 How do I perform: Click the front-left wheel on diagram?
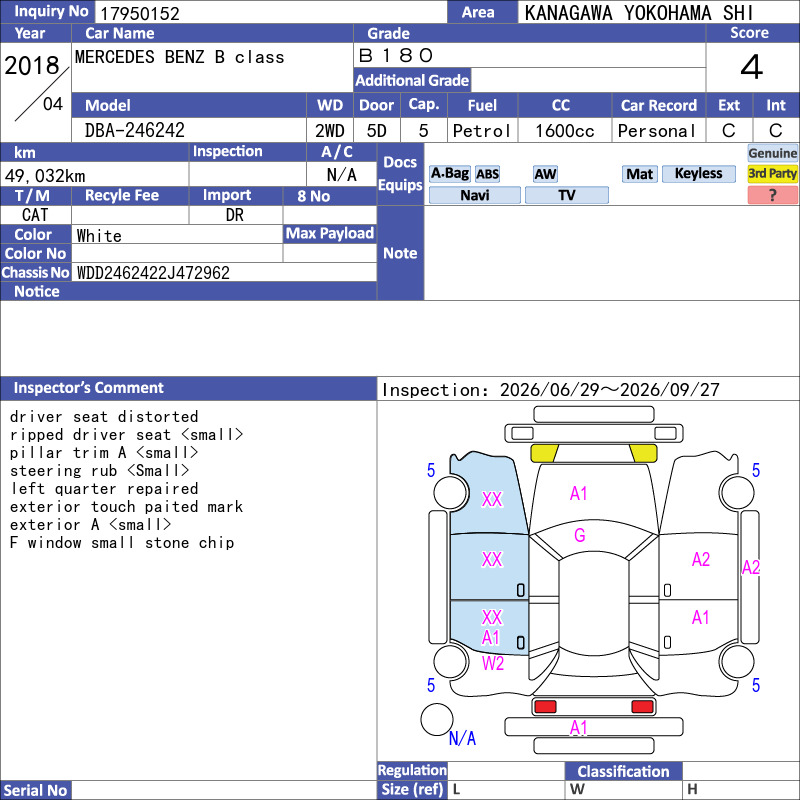(x=451, y=492)
